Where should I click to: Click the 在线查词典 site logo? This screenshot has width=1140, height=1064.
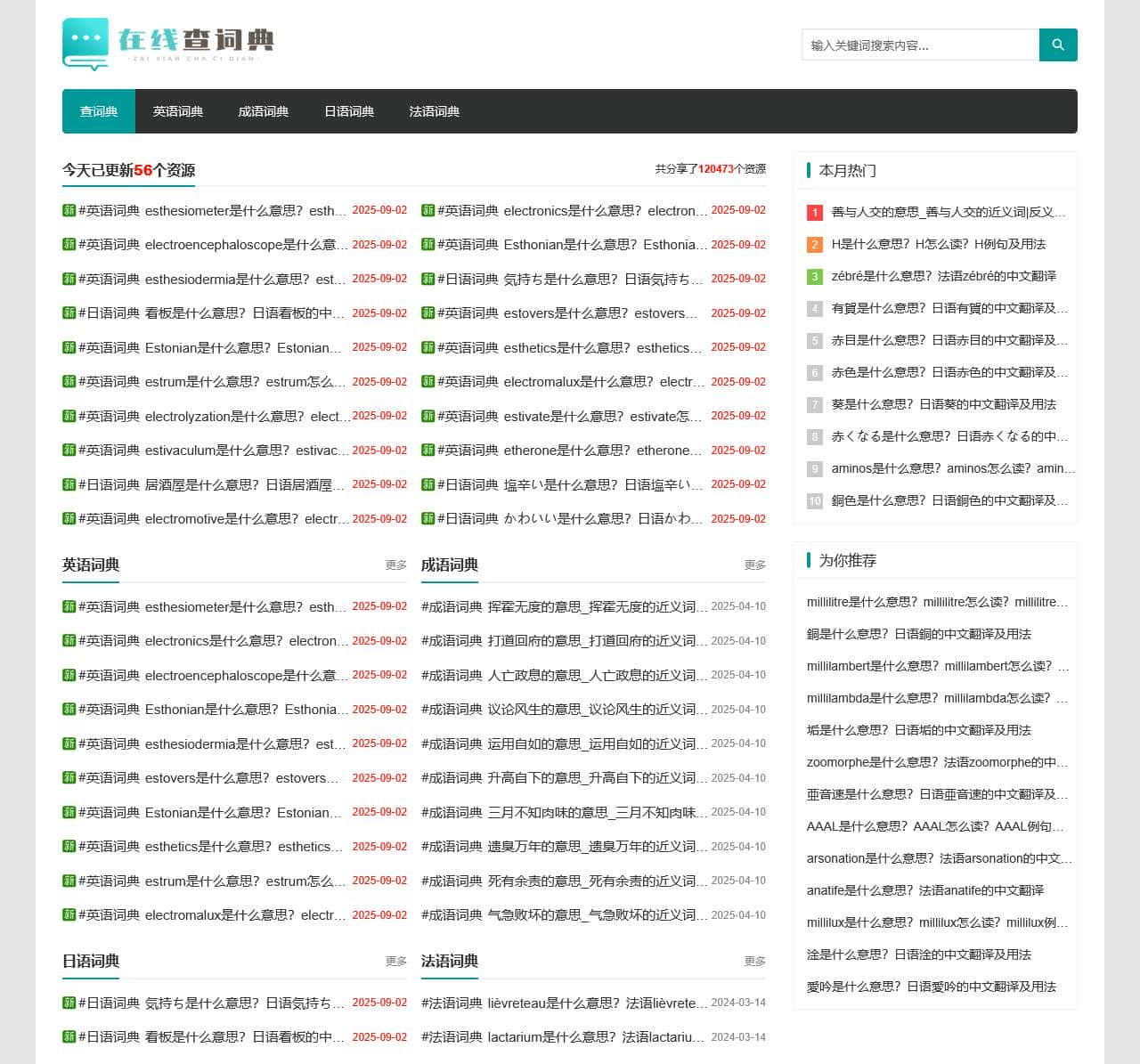(168, 44)
